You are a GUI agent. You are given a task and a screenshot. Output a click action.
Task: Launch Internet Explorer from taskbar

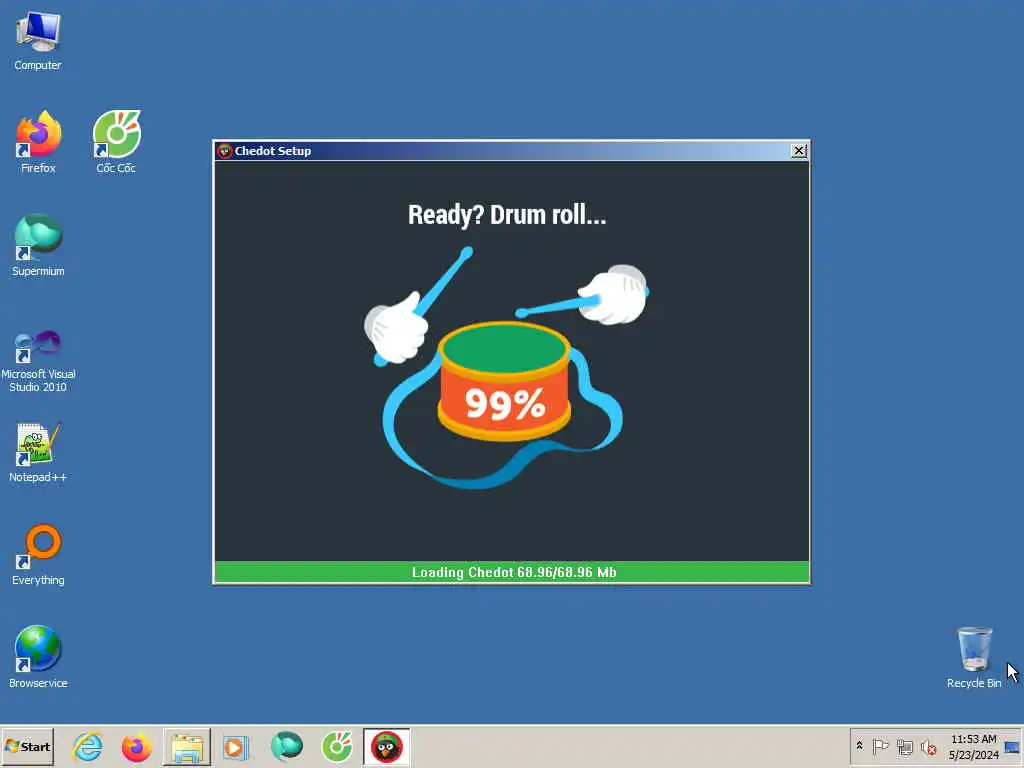88,746
